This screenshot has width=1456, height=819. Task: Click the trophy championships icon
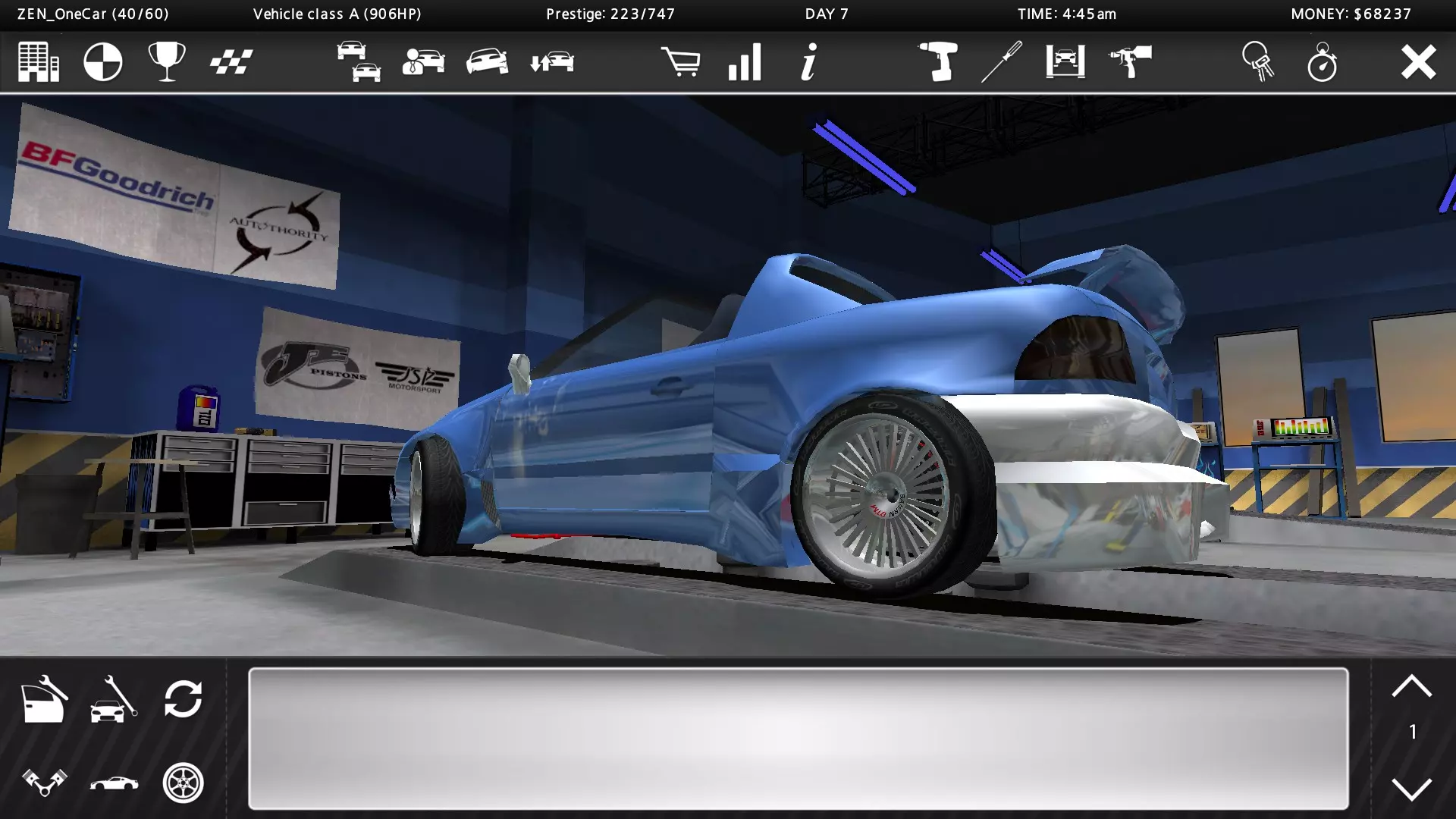pos(166,61)
